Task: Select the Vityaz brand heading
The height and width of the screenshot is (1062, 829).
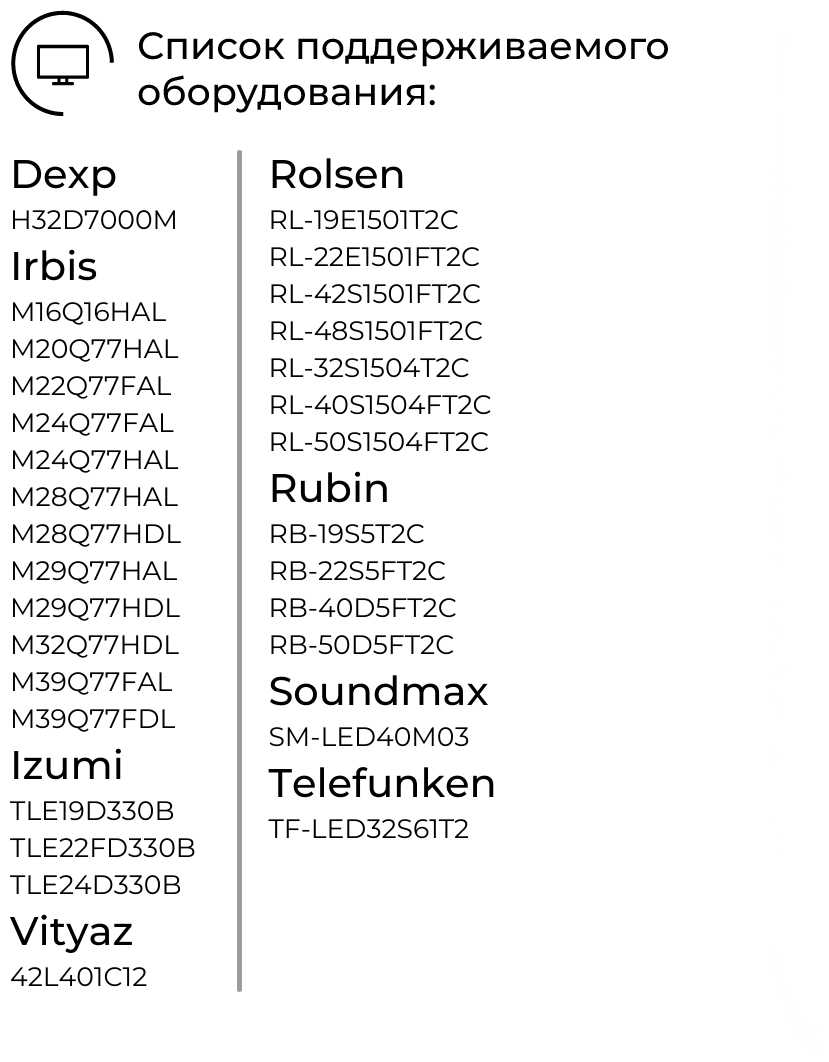Action: 72,932
